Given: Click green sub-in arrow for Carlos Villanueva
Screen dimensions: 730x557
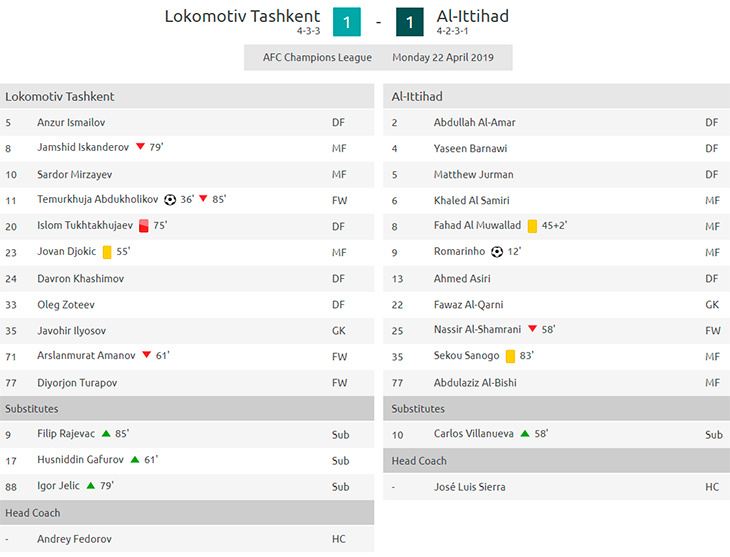Looking at the screenshot, I should (x=525, y=434).
